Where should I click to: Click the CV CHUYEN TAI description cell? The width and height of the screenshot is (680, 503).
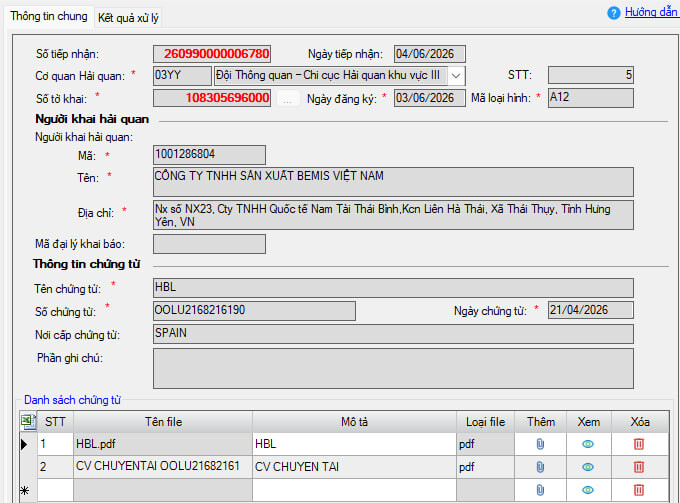[354, 467]
